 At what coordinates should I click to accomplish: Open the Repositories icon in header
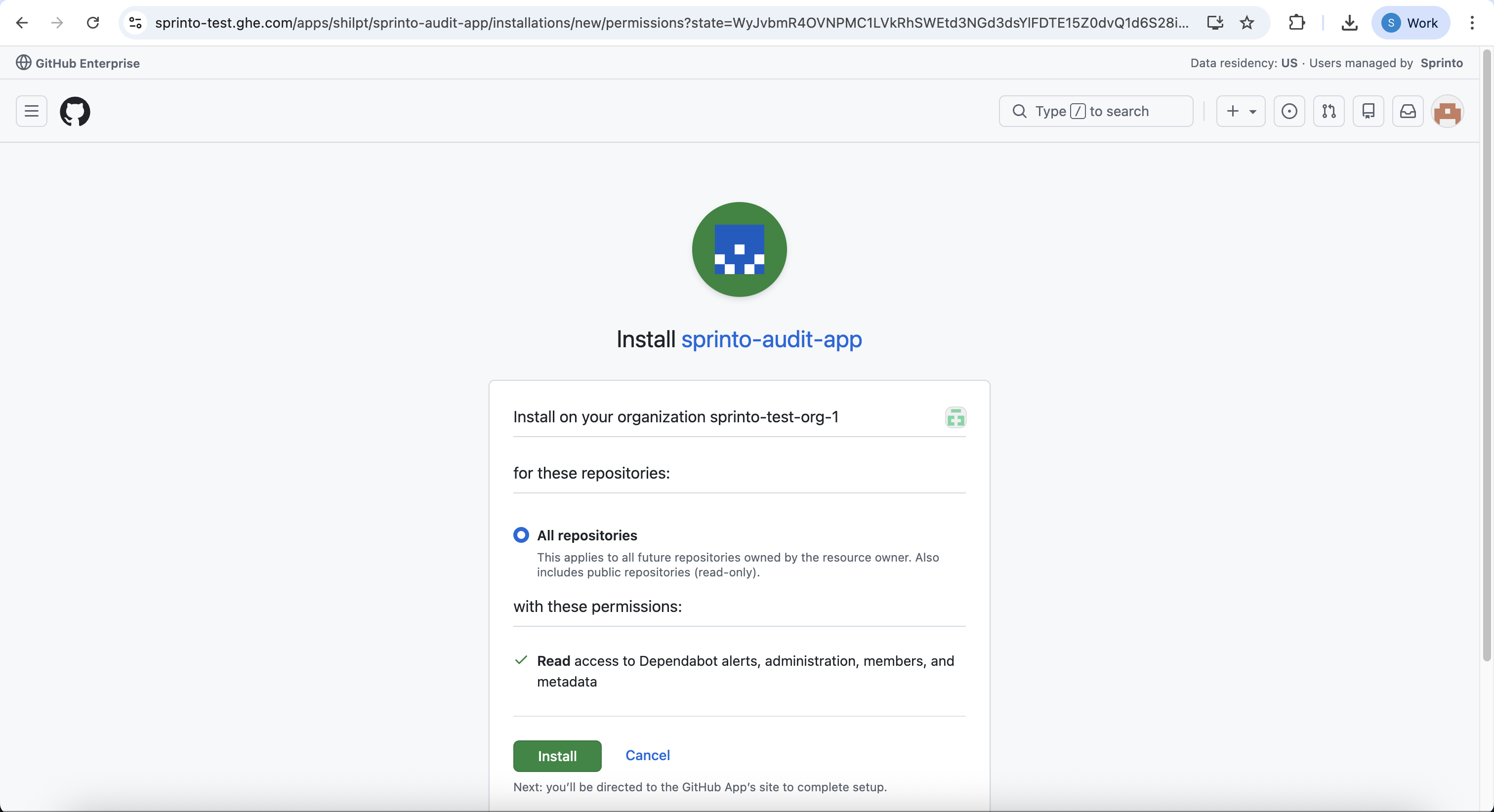click(1368, 111)
